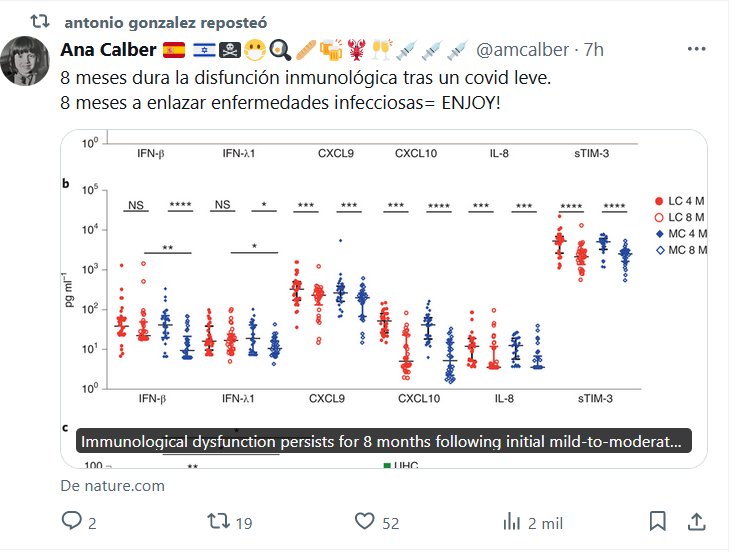Reply to Ana Calber's post

[72, 521]
